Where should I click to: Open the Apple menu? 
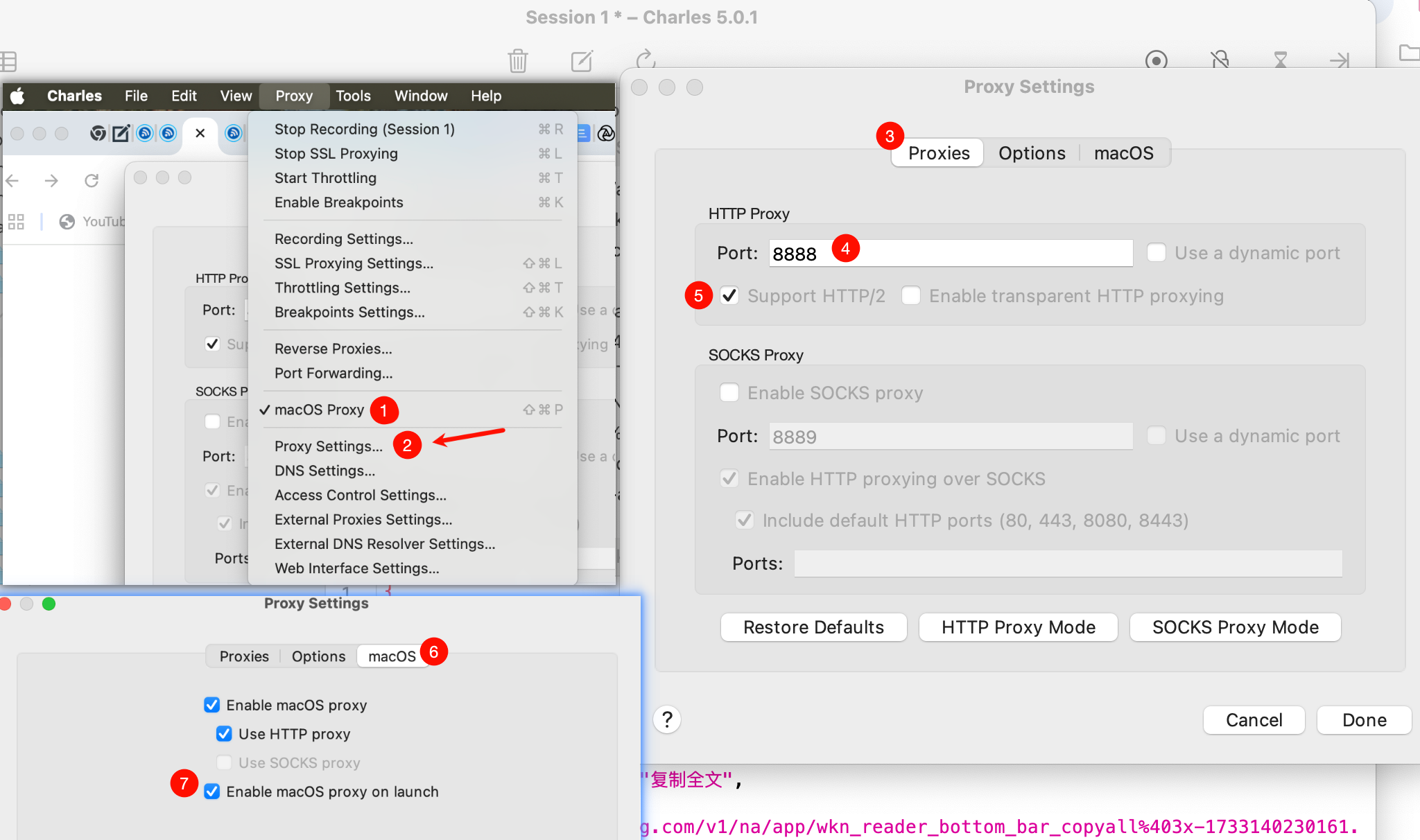pos(18,96)
